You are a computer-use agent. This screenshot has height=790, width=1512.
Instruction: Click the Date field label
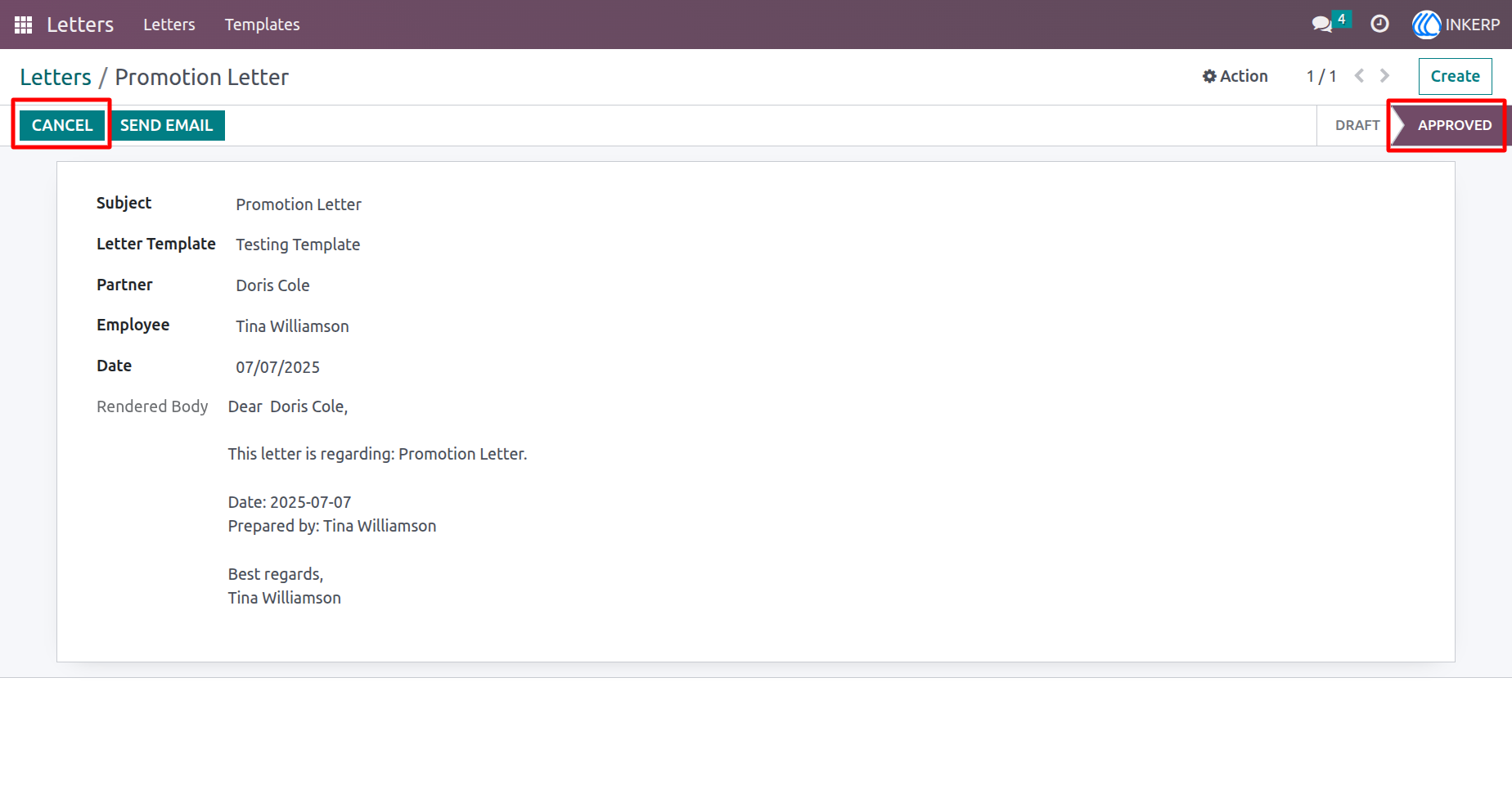[114, 366]
